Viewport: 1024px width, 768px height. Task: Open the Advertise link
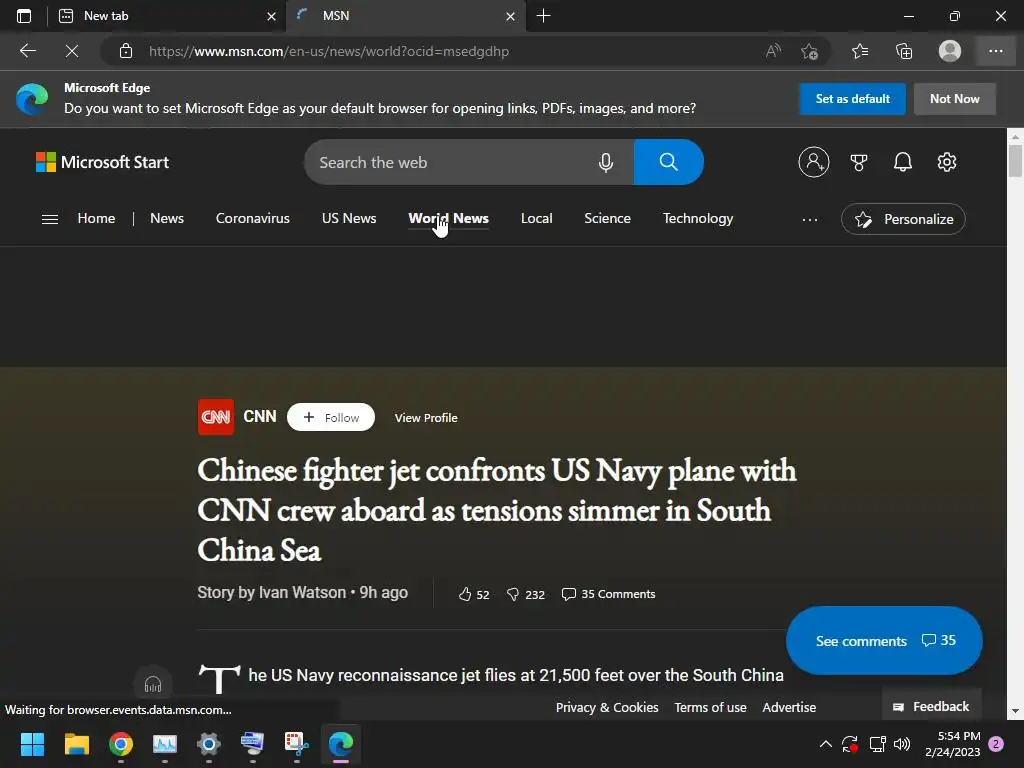[789, 707]
